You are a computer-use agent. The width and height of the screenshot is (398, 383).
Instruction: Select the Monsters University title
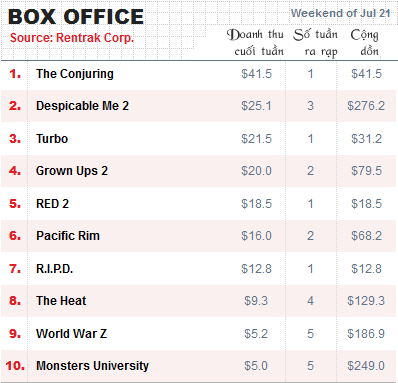[92, 366]
